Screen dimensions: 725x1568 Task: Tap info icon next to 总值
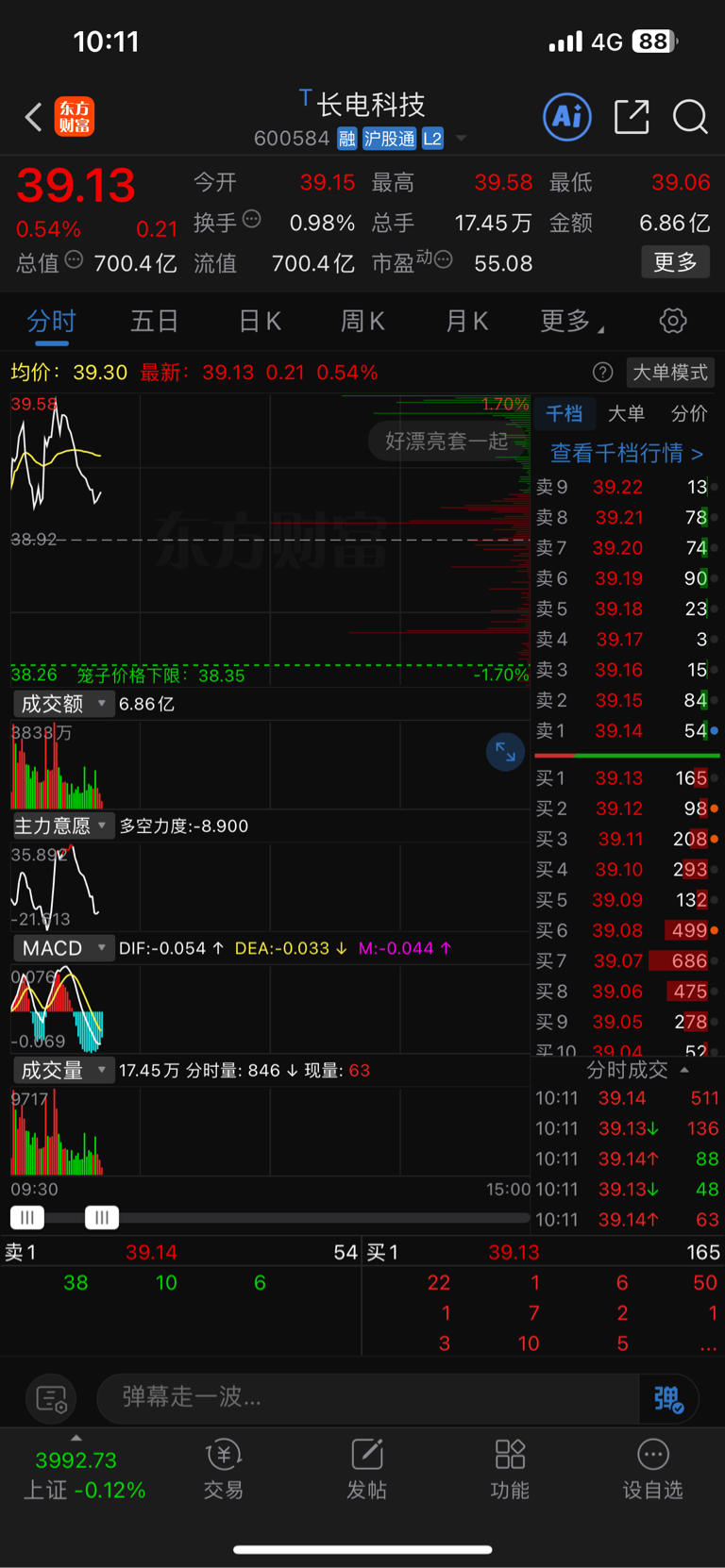click(x=74, y=260)
